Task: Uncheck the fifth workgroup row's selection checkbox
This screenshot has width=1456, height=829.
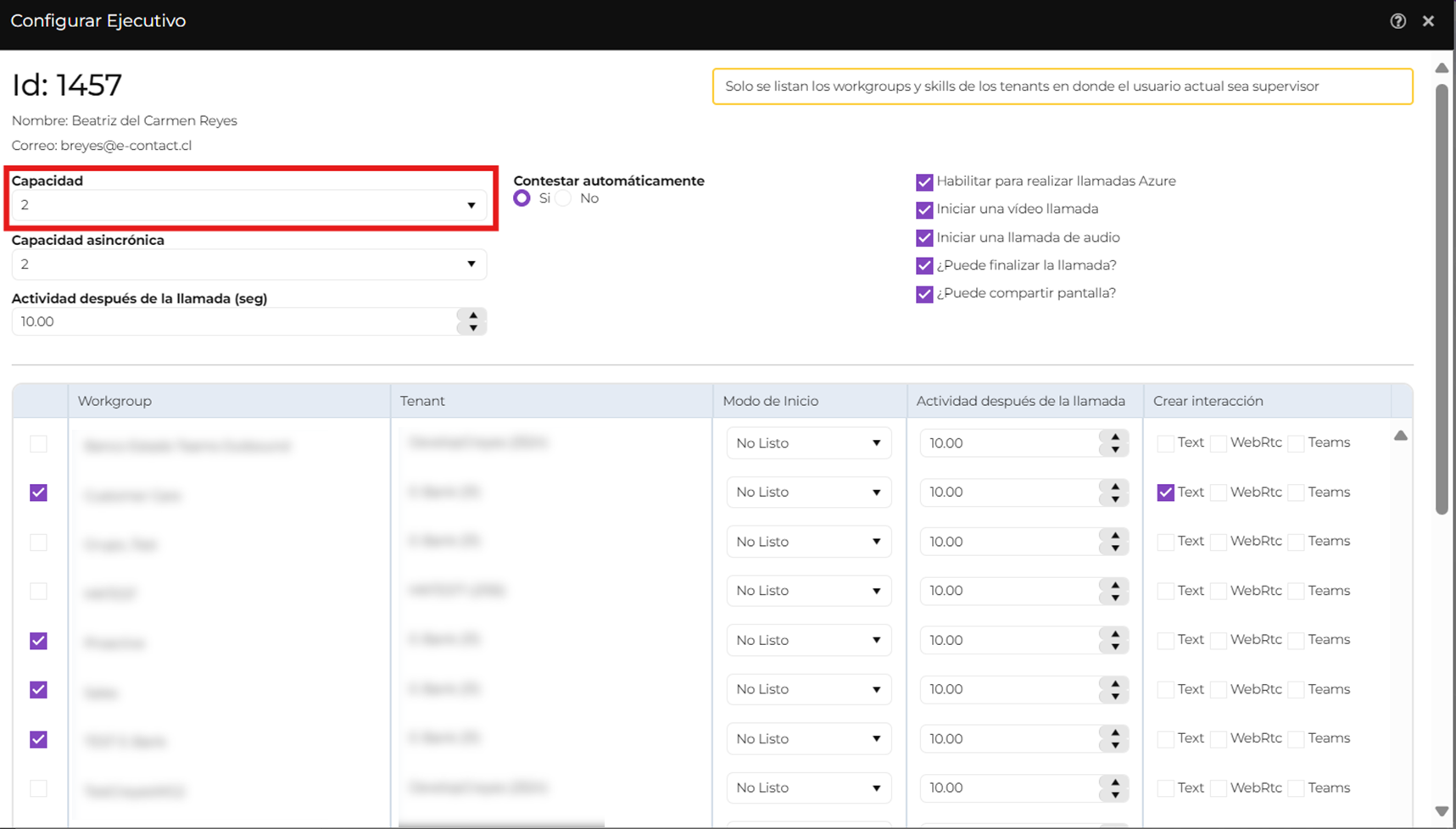Action: [x=38, y=641]
